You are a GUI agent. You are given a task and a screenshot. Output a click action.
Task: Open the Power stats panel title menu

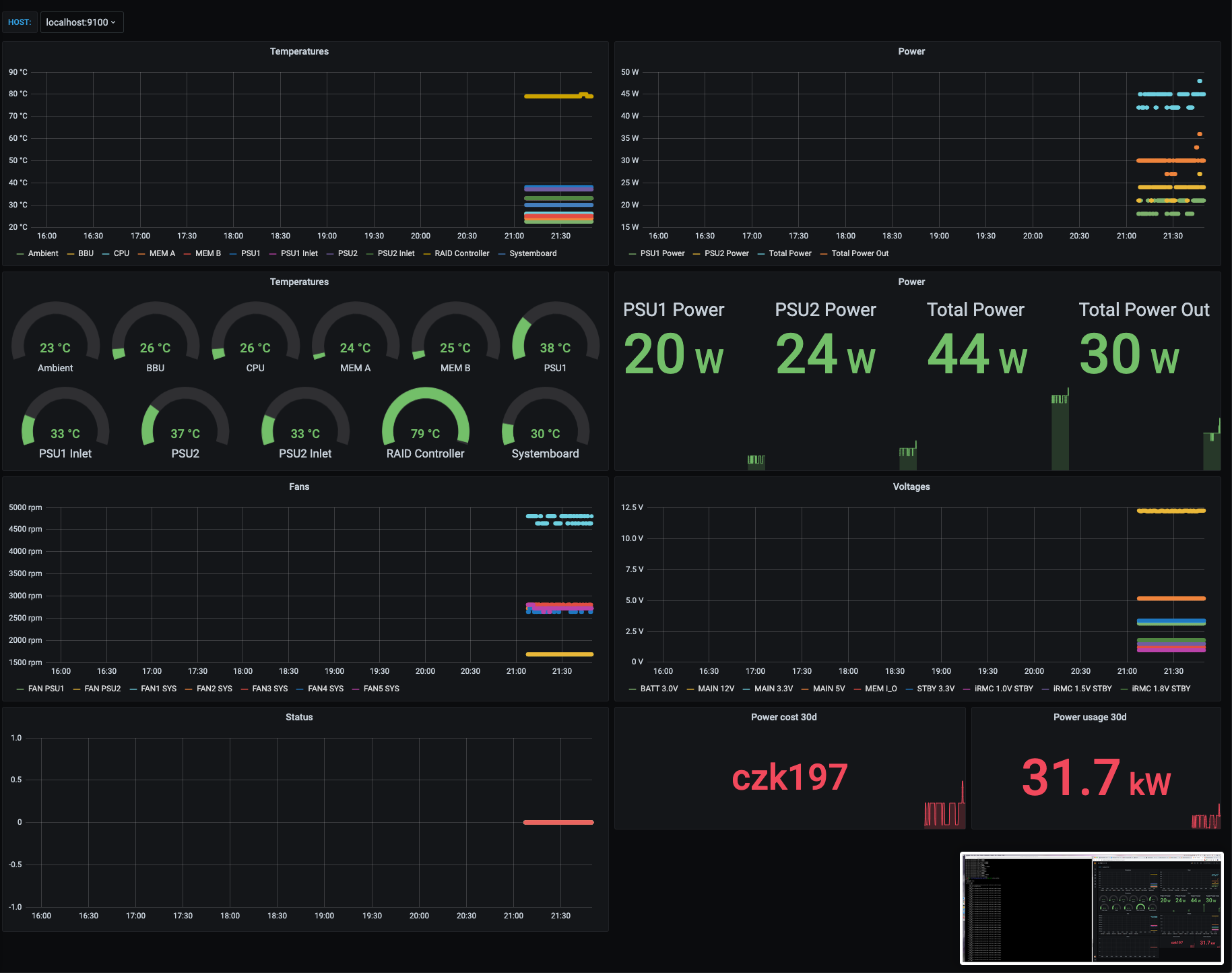click(x=911, y=282)
